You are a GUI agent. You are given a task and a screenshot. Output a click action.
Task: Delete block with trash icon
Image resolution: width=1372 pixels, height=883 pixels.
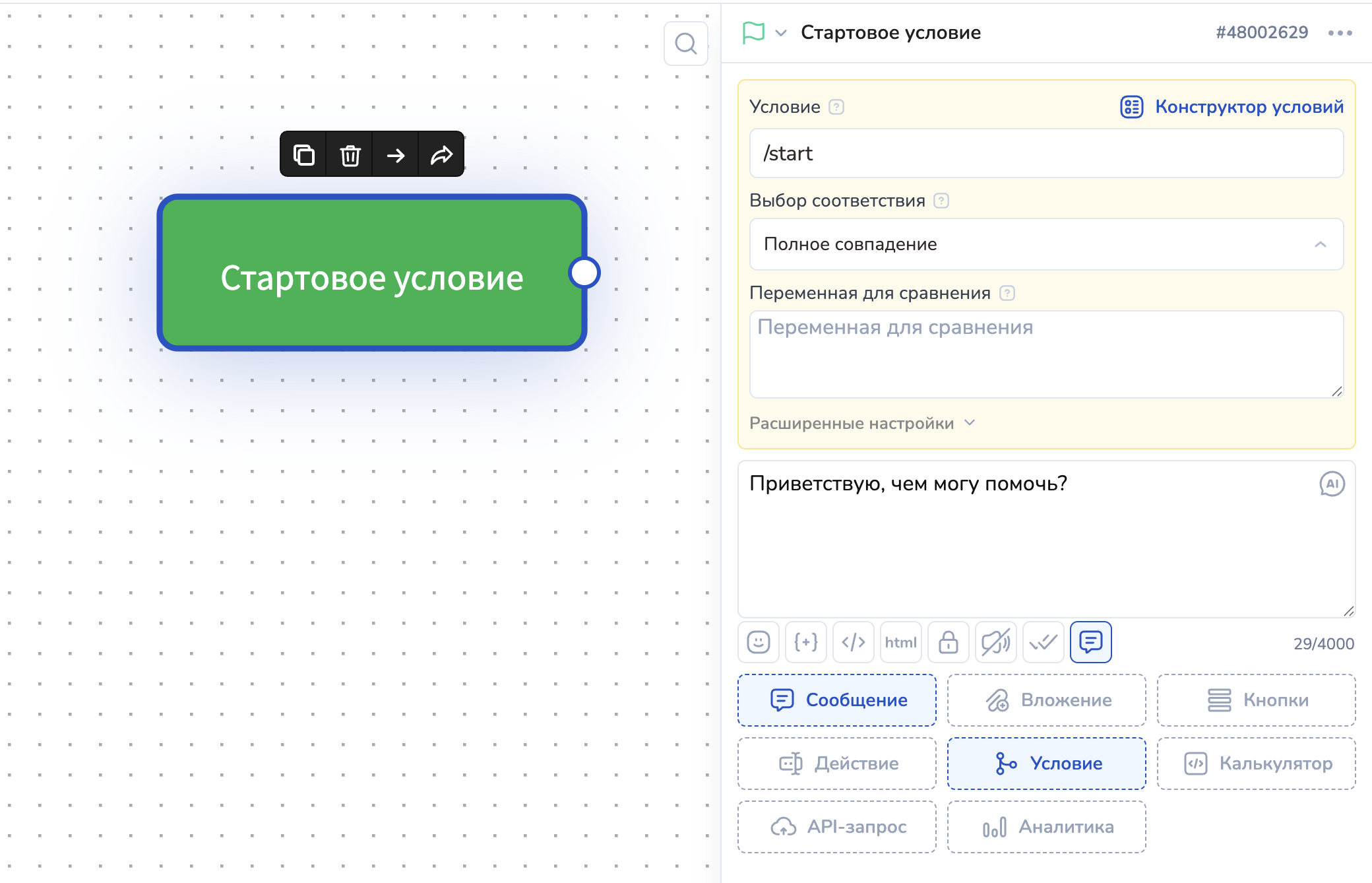point(350,155)
